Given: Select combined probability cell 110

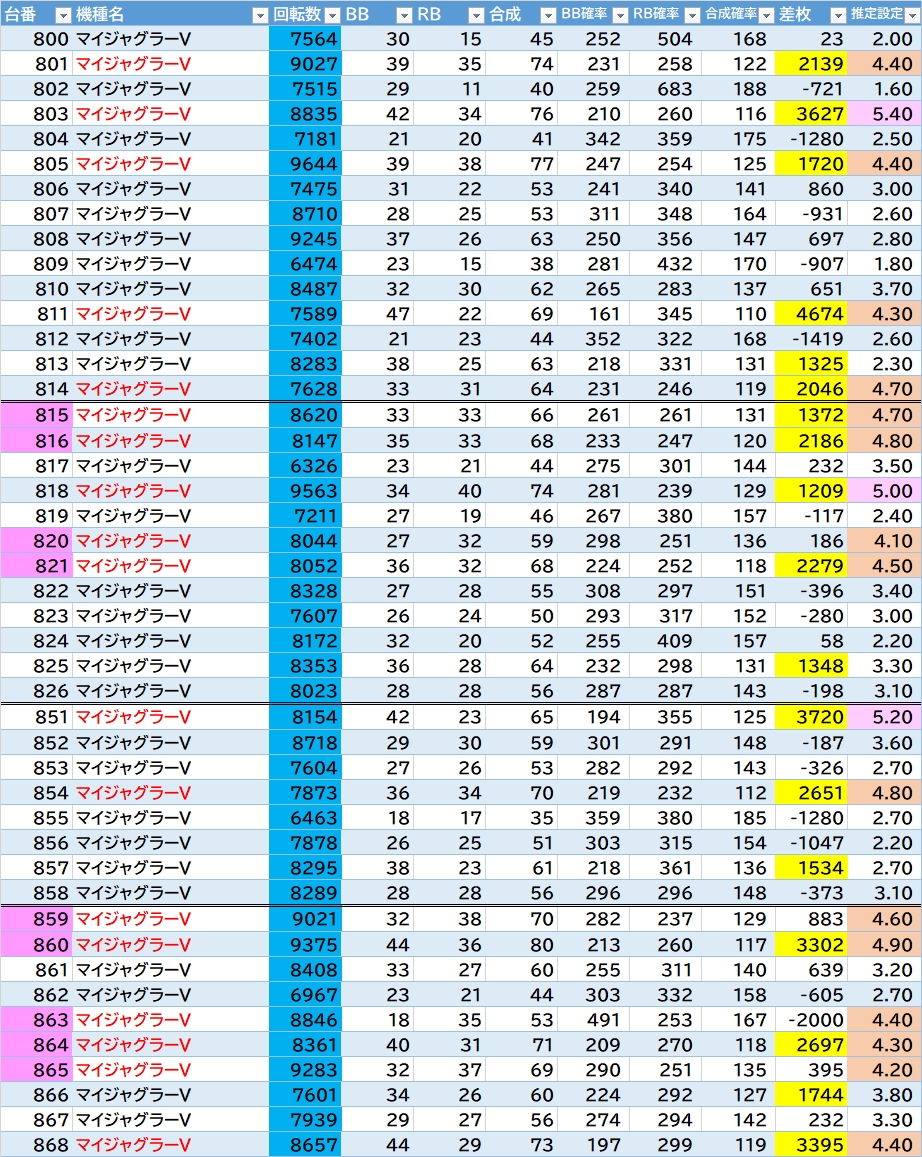Looking at the screenshot, I should 738,314.
